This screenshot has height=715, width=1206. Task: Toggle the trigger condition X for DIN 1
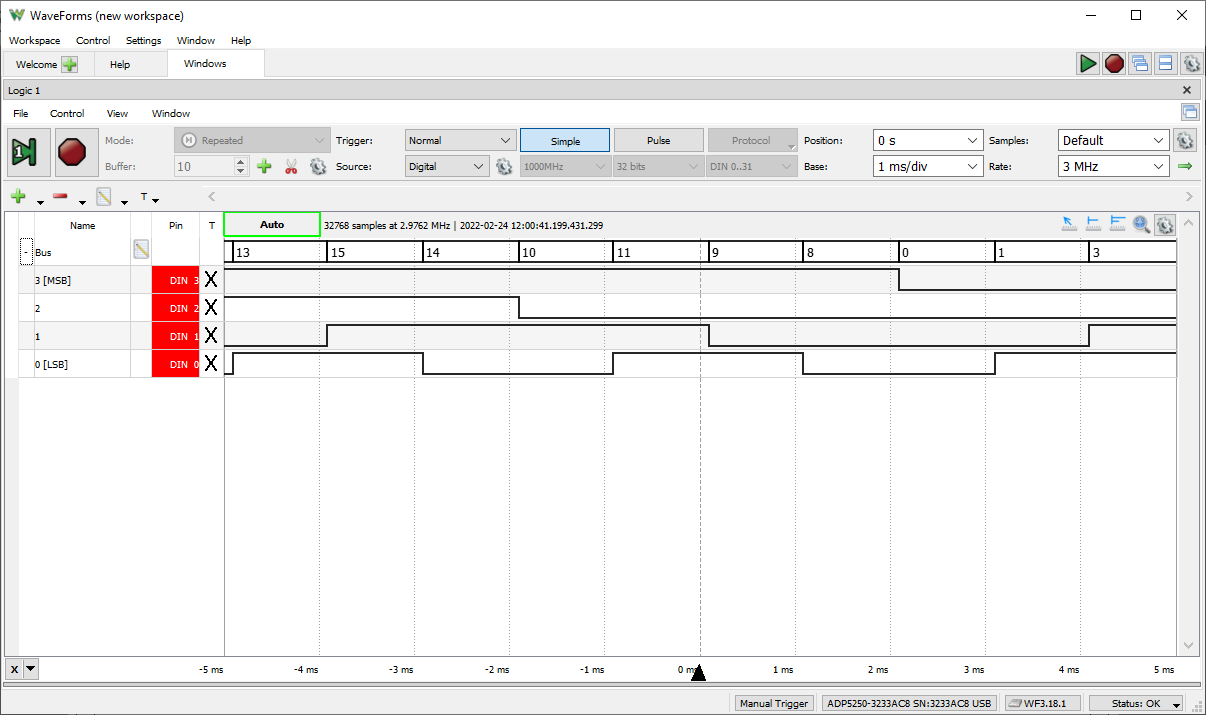[x=211, y=336]
